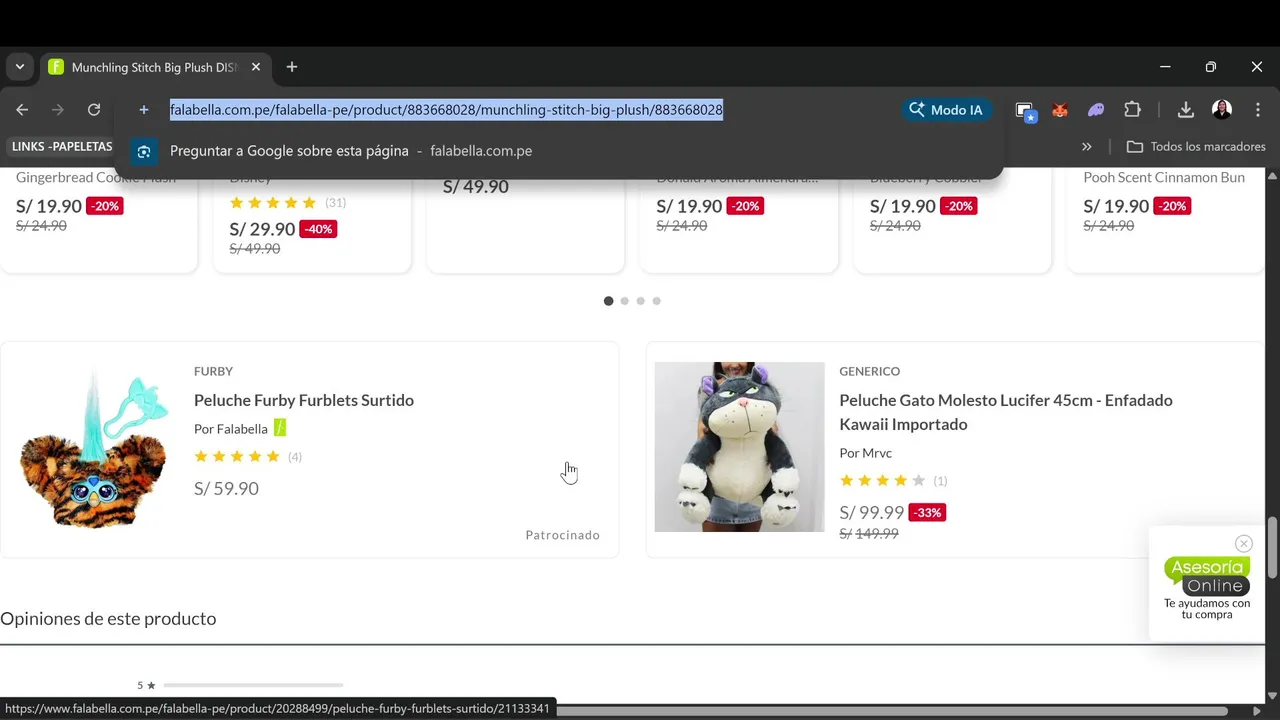1280x720 pixels.
Task: Click the S/ 49.90 price without discount
Action: [476, 187]
